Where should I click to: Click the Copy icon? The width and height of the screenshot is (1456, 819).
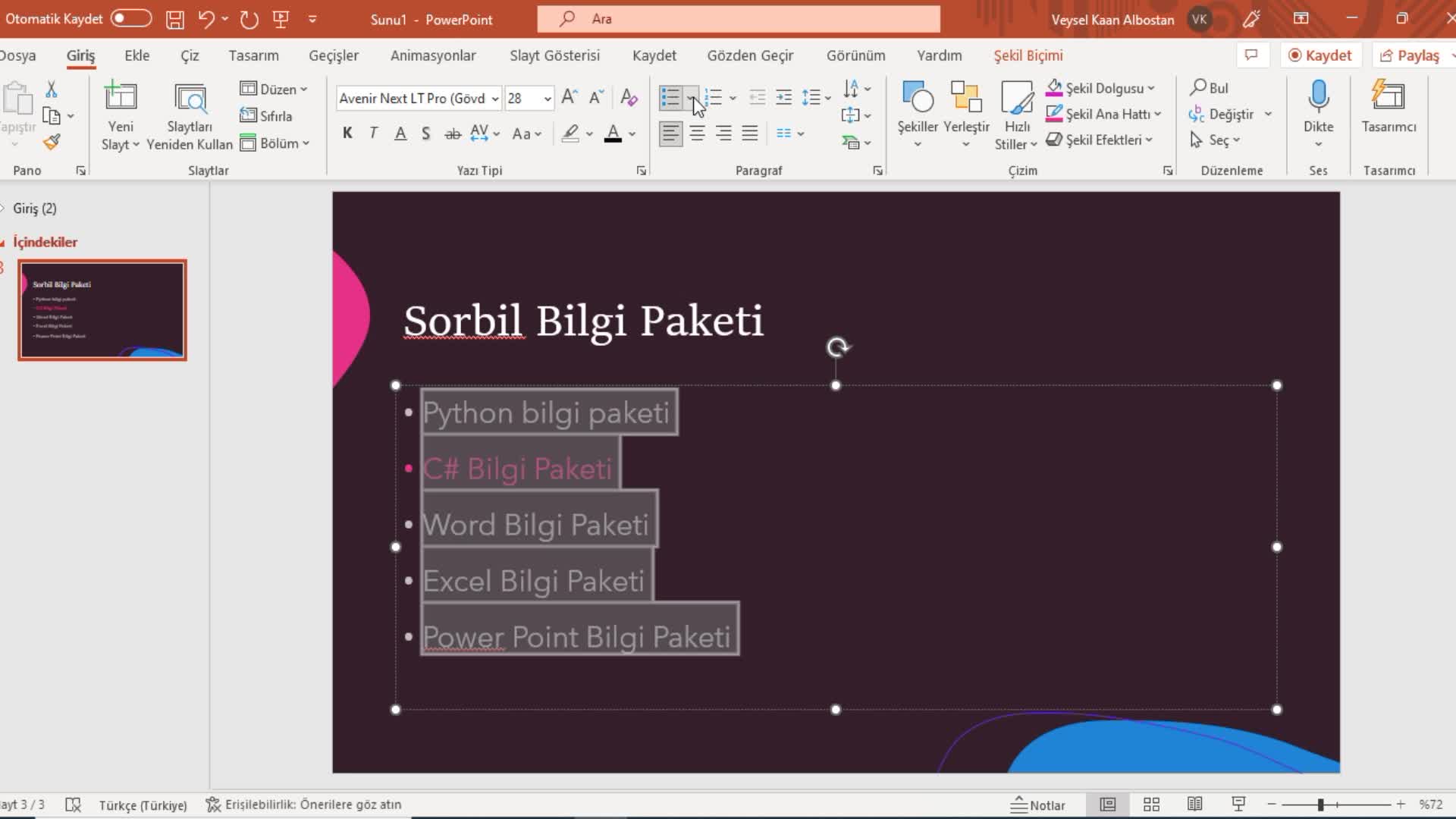click(x=52, y=116)
